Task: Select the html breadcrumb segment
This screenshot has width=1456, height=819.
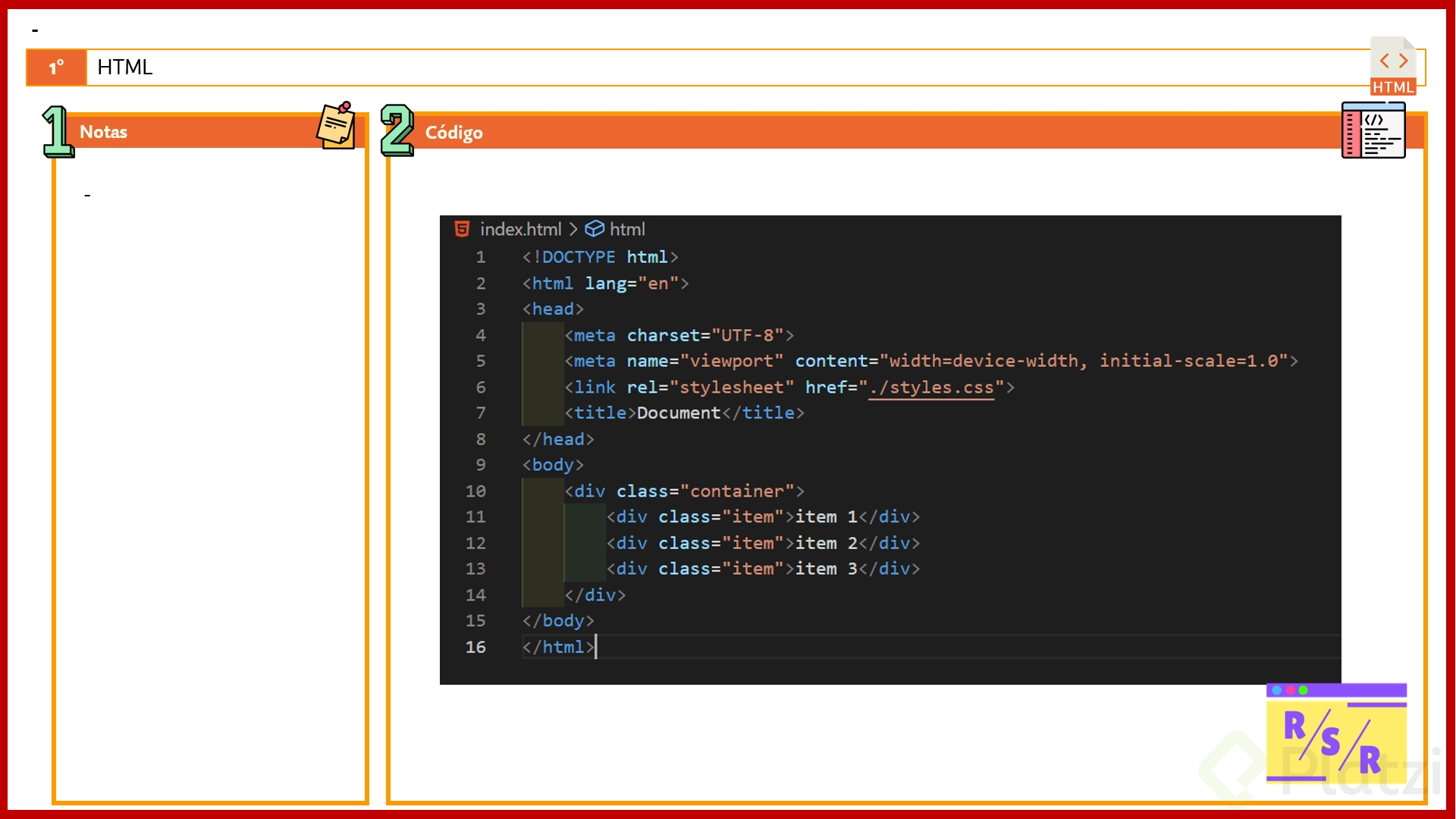Action: pyautogui.click(x=627, y=229)
